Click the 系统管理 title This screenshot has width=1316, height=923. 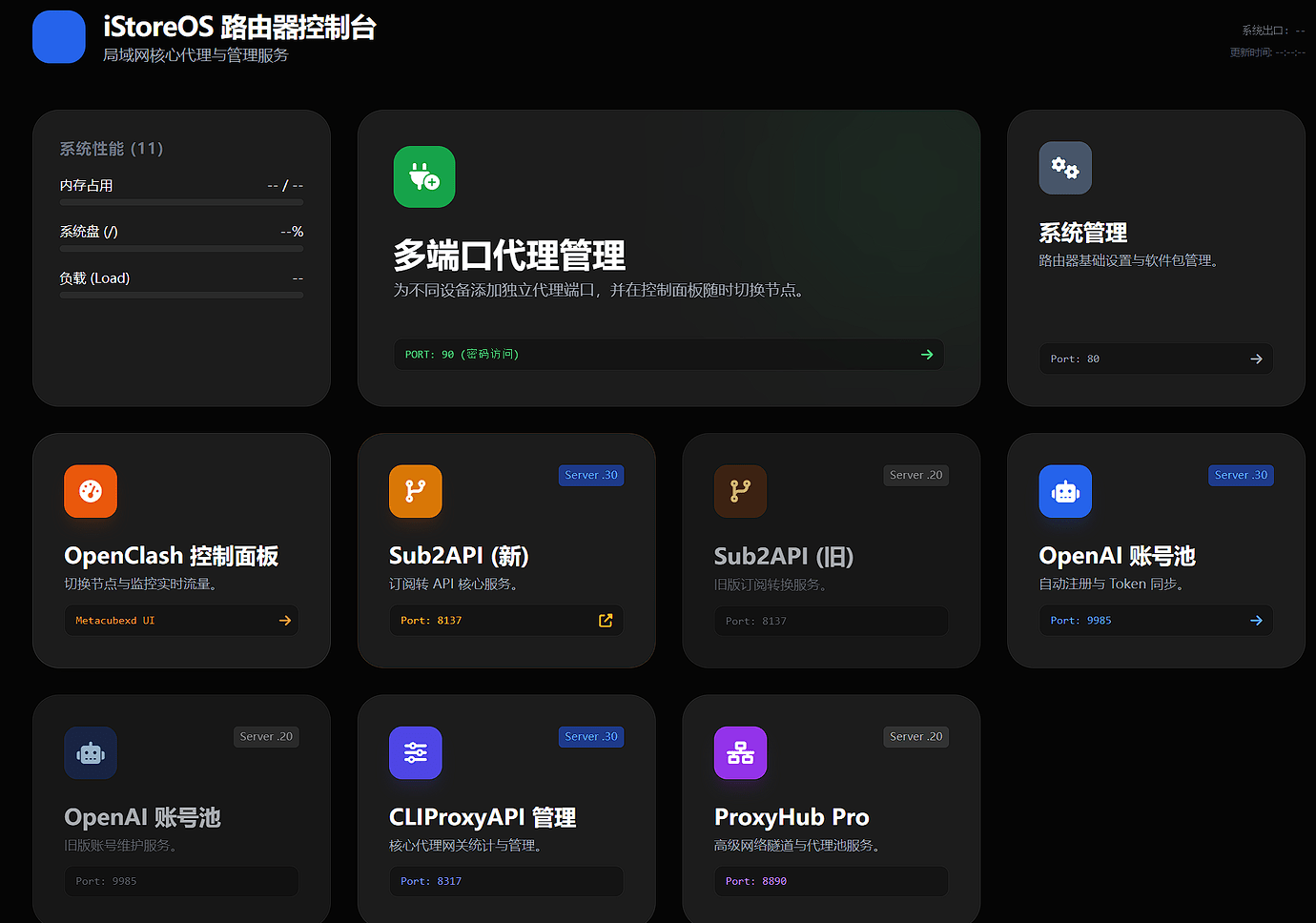1083,233
